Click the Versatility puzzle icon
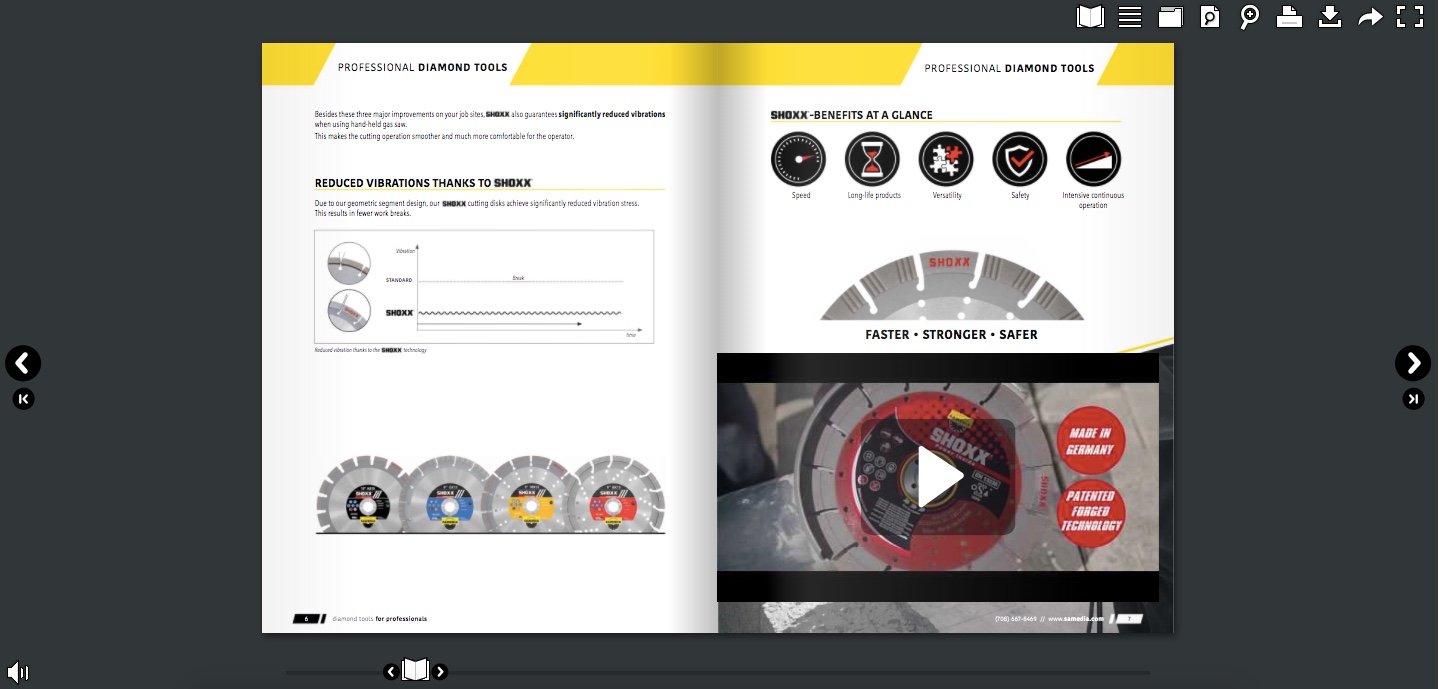The height and width of the screenshot is (689, 1439). (x=946, y=159)
